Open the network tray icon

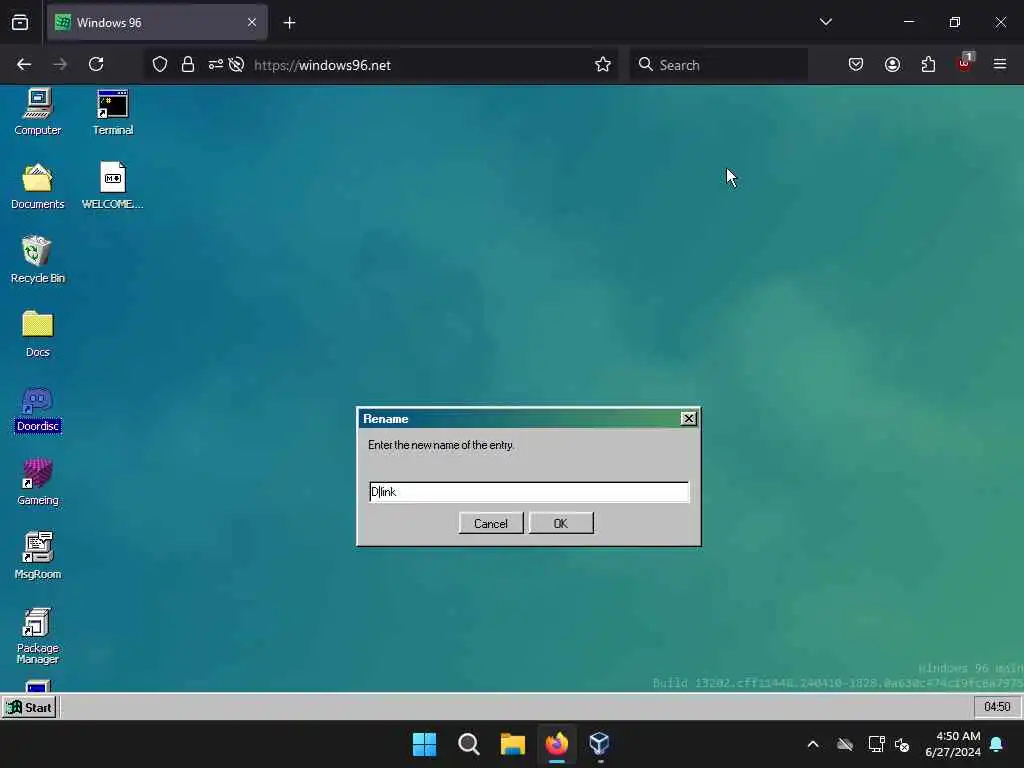point(876,744)
